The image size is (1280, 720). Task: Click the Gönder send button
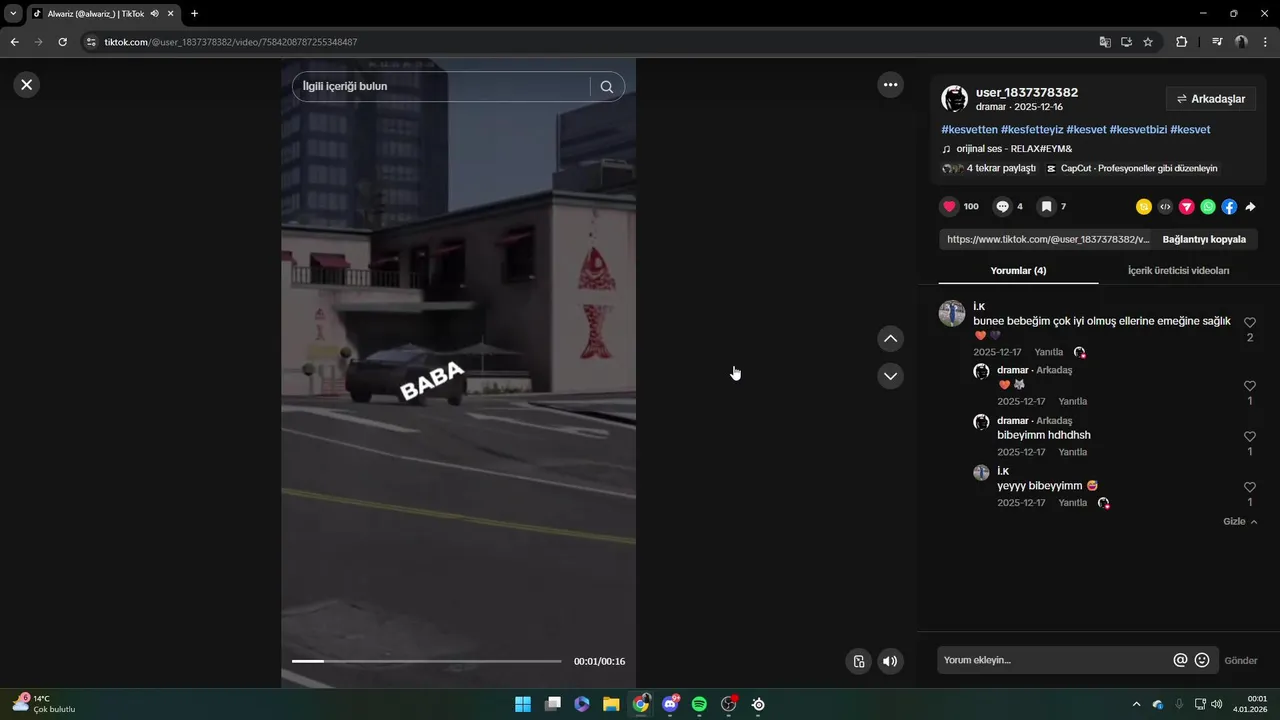click(x=1241, y=660)
